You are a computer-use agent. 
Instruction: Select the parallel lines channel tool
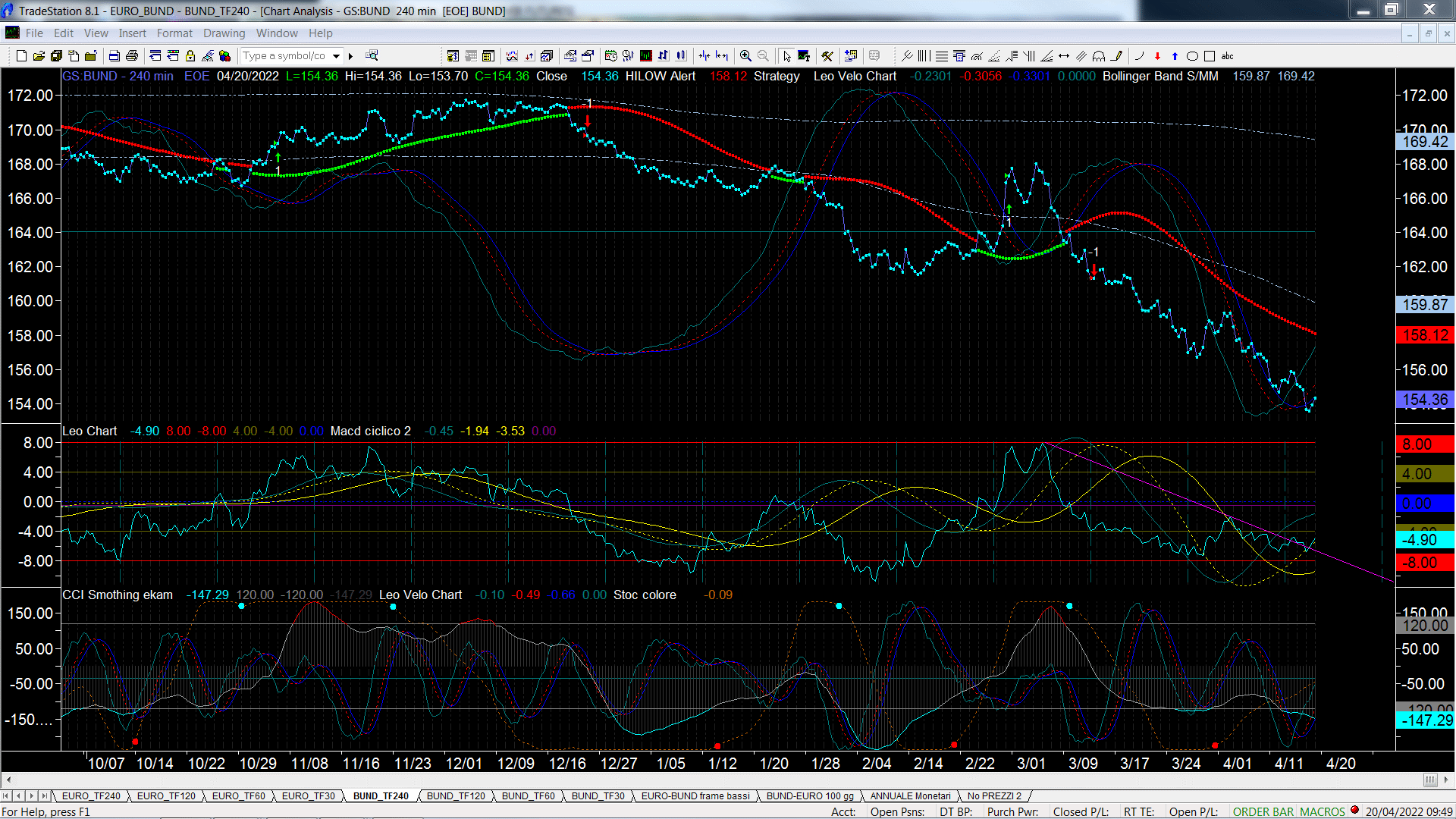click(1081, 56)
